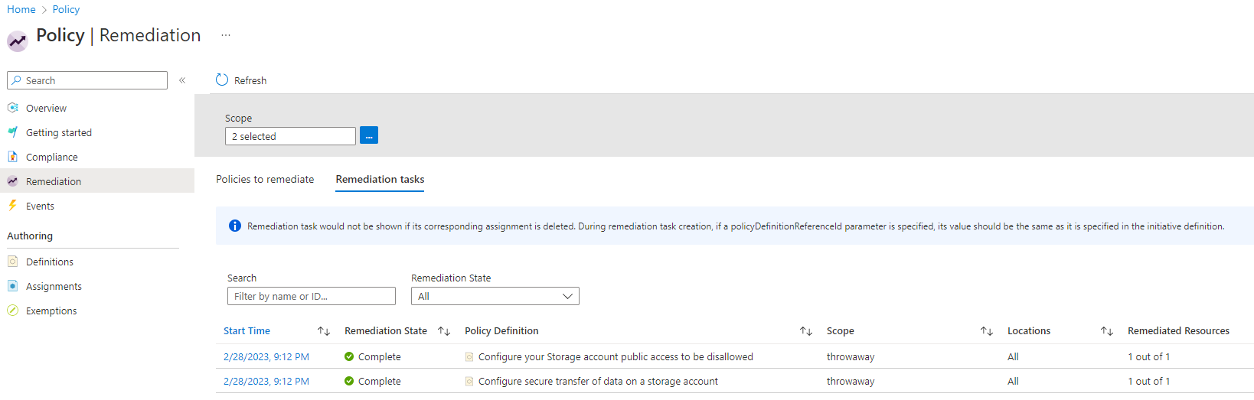Image resolution: width=1254 pixels, height=400 pixels.
Task: Sort by Locations column arrows
Action: click(x=1107, y=331)
